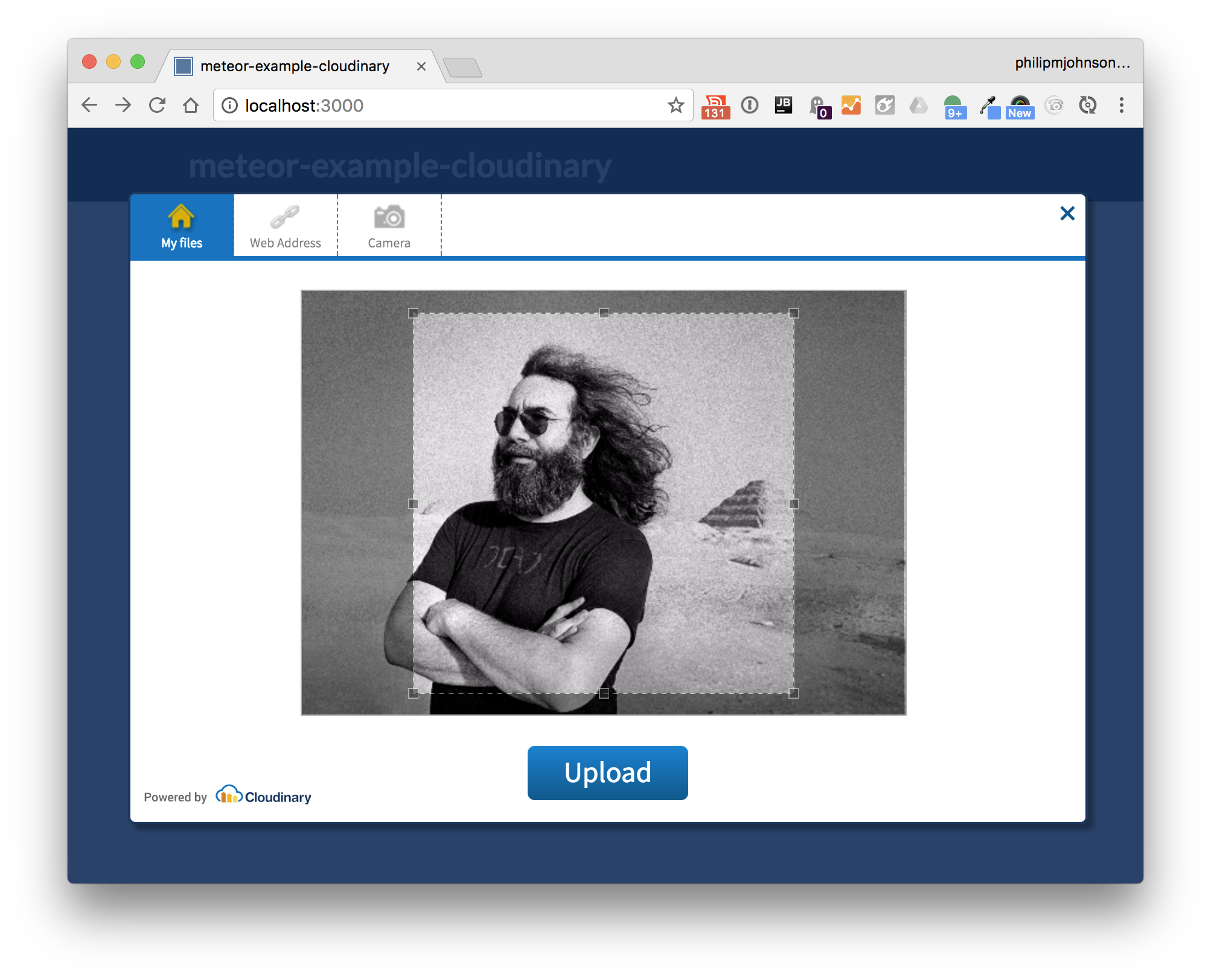Close the Cloudinary upload widget
This screenshot has width=1211, height=980.
[x=1067, y=213]
